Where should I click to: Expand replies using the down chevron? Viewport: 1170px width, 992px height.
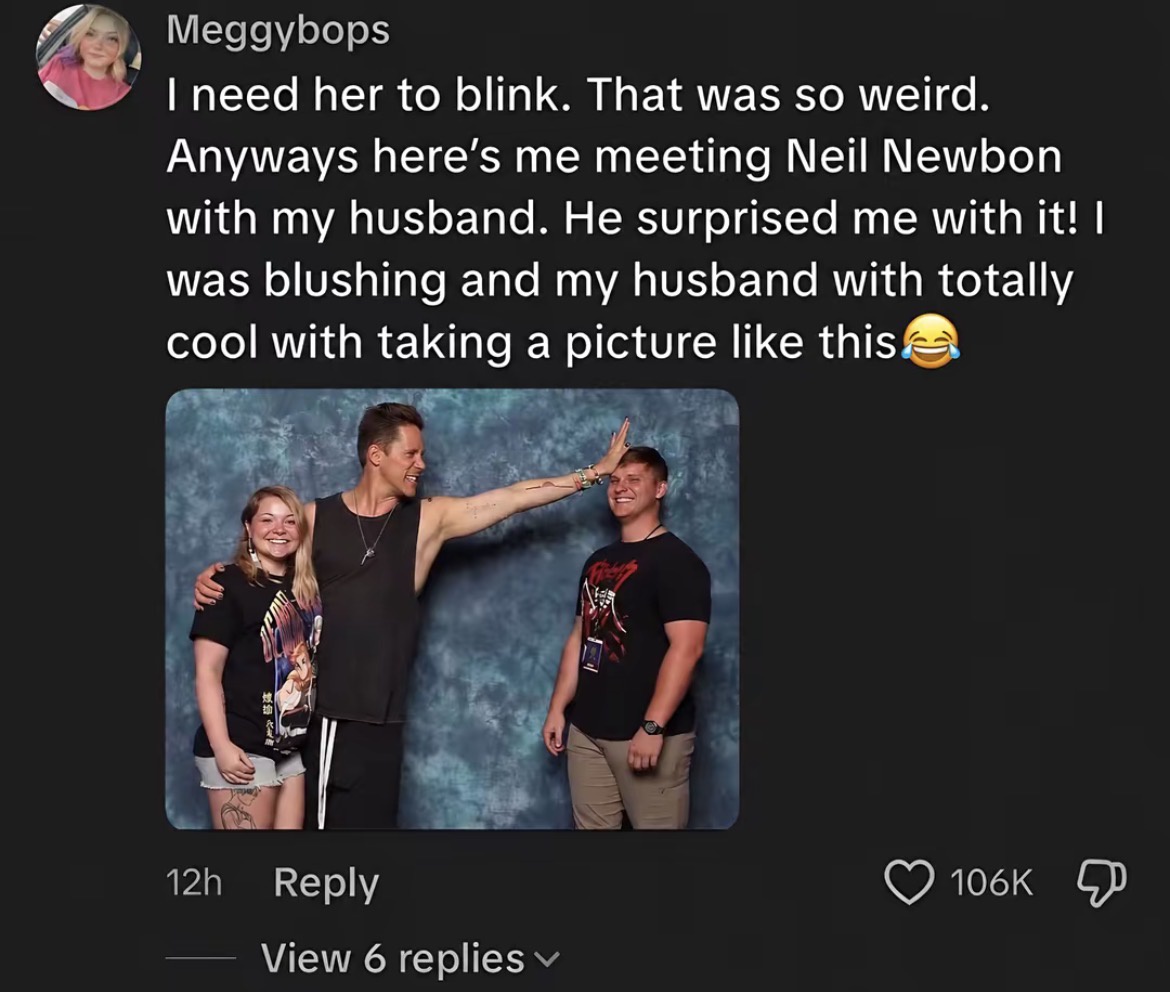point(548,959)
